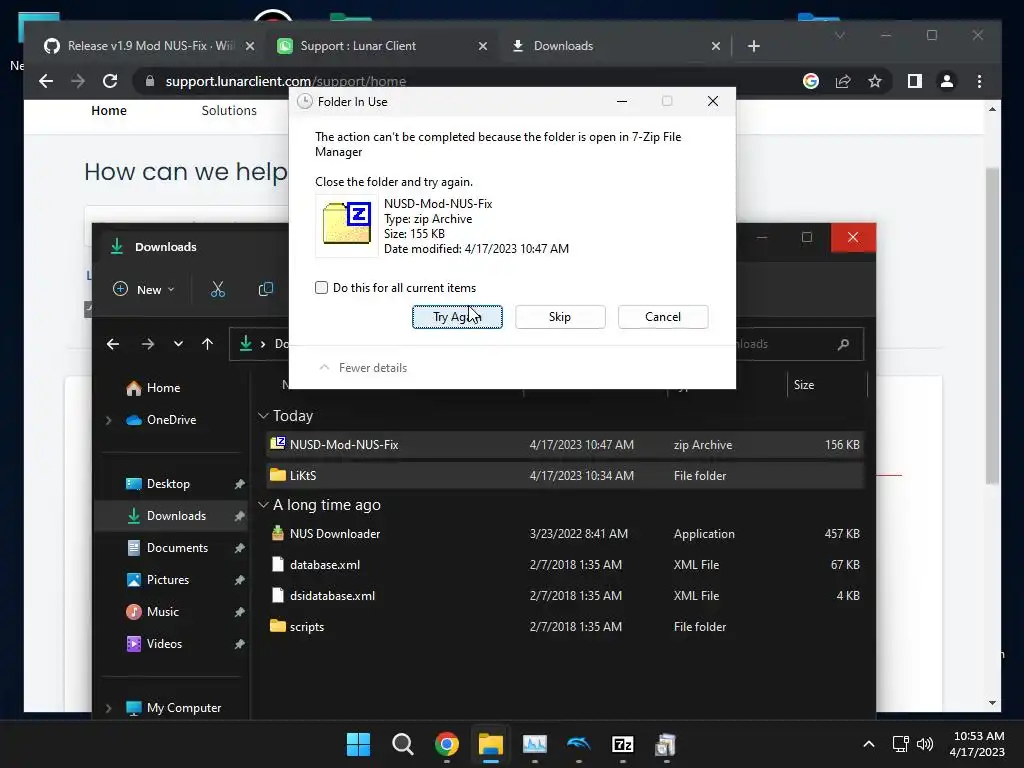The width and height of the screenshot is (1024, 768).
Task: Click Skip in Folder In Use dialog
Action: (x=560, y=317)
